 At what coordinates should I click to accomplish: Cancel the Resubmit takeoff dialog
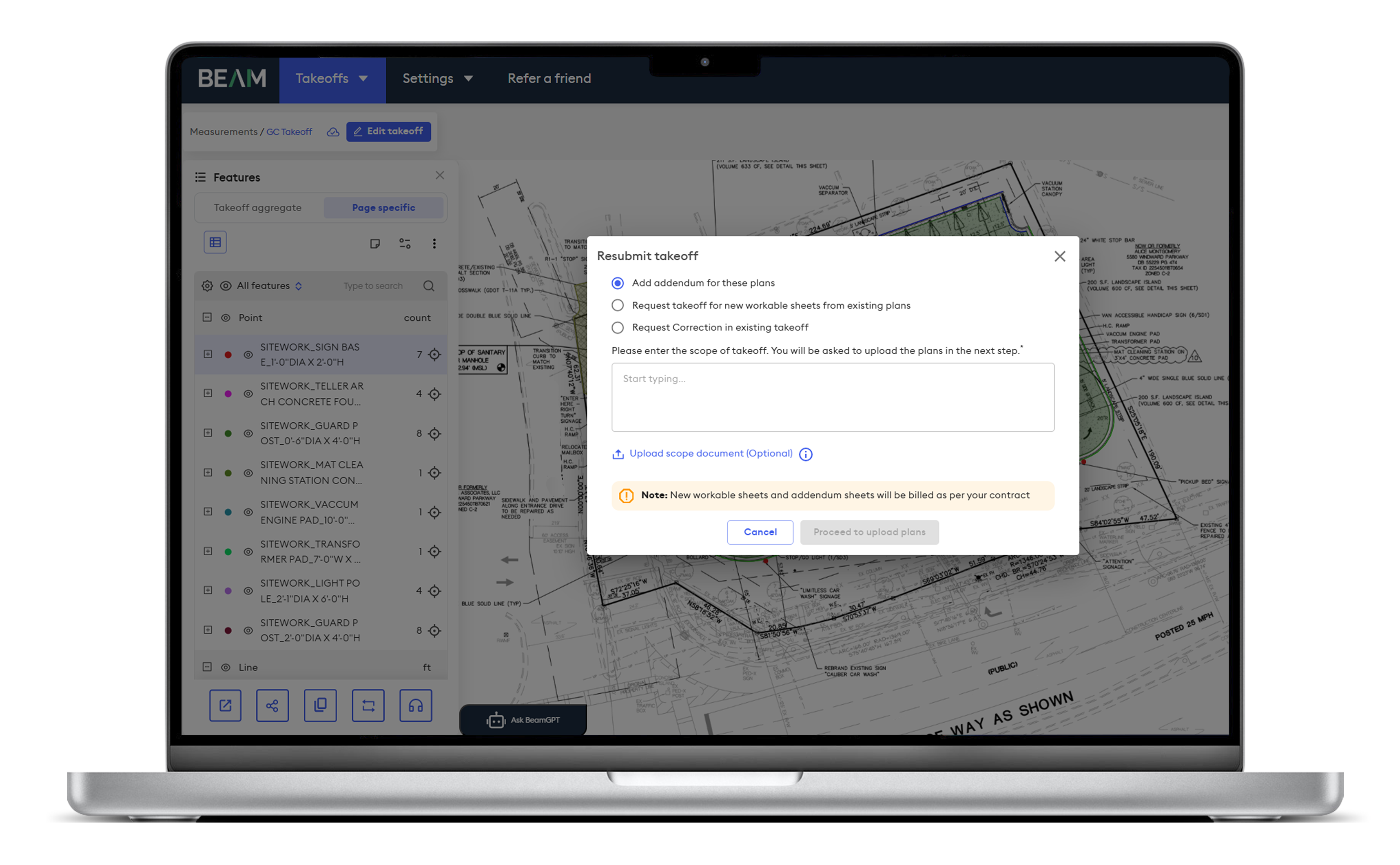760,532
